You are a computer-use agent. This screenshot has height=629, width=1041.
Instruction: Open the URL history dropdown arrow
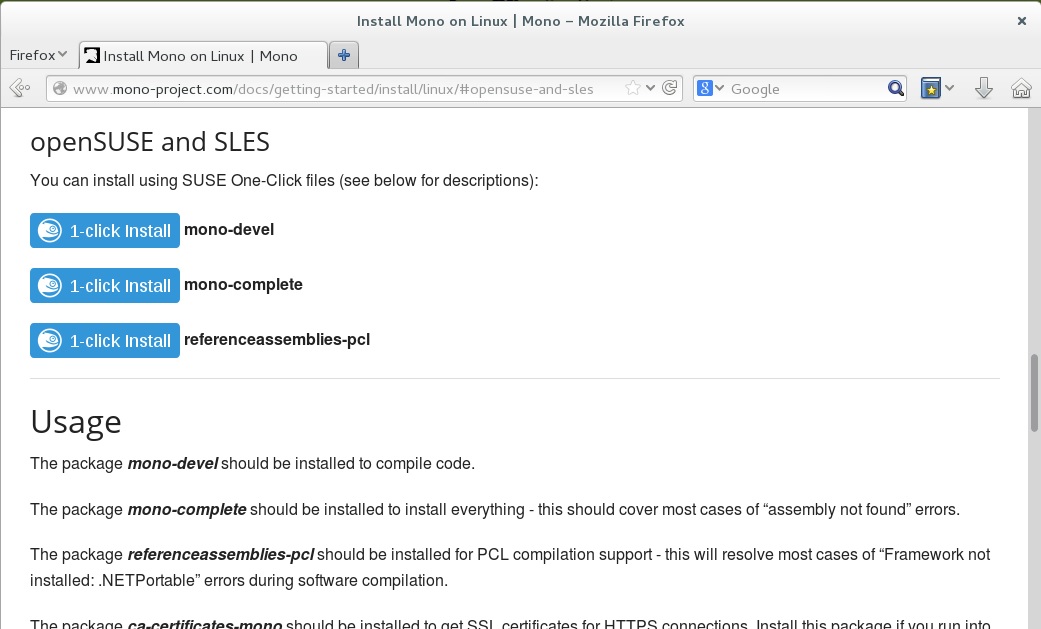[651, 89]
